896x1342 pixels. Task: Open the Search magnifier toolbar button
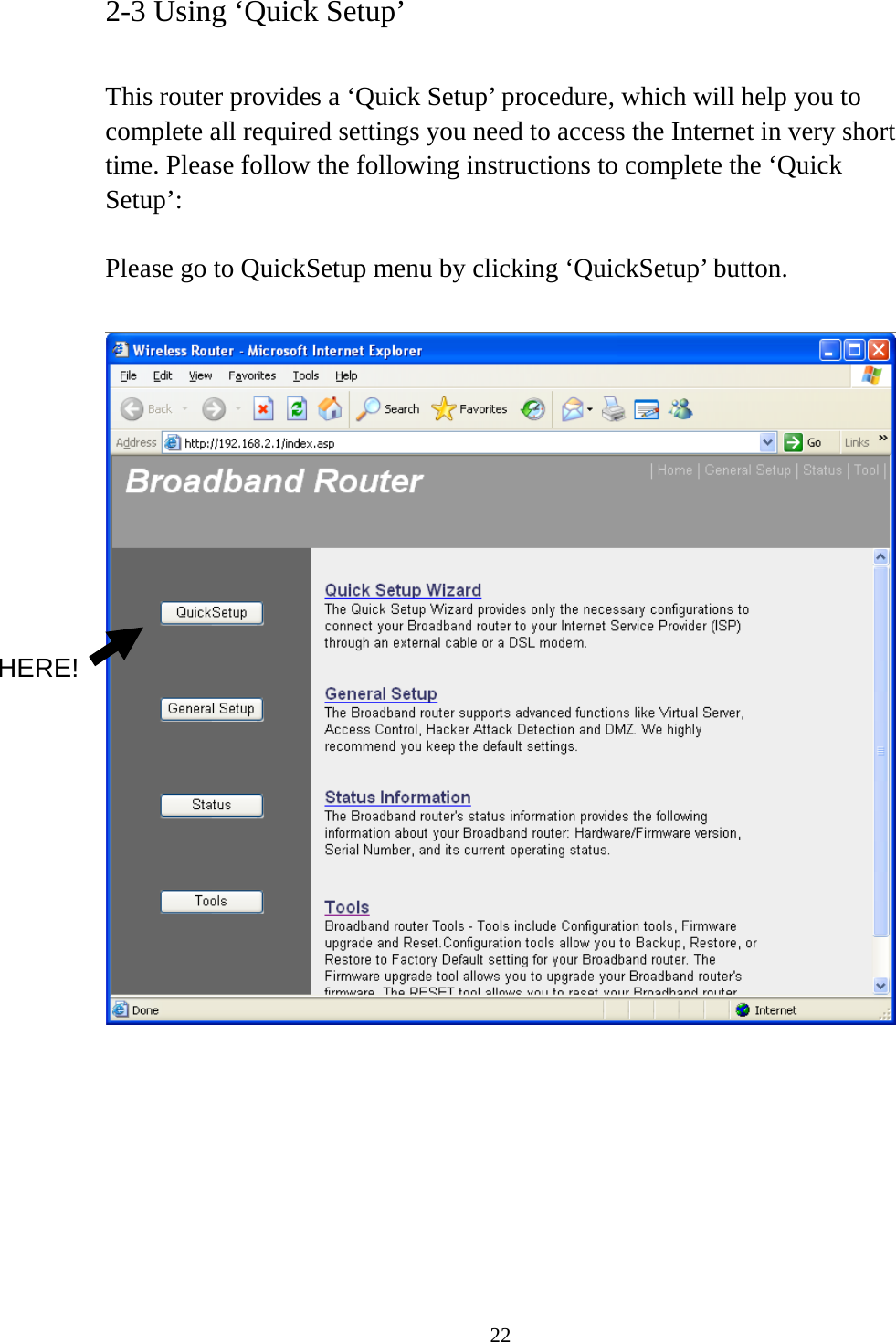pos(388,409)
